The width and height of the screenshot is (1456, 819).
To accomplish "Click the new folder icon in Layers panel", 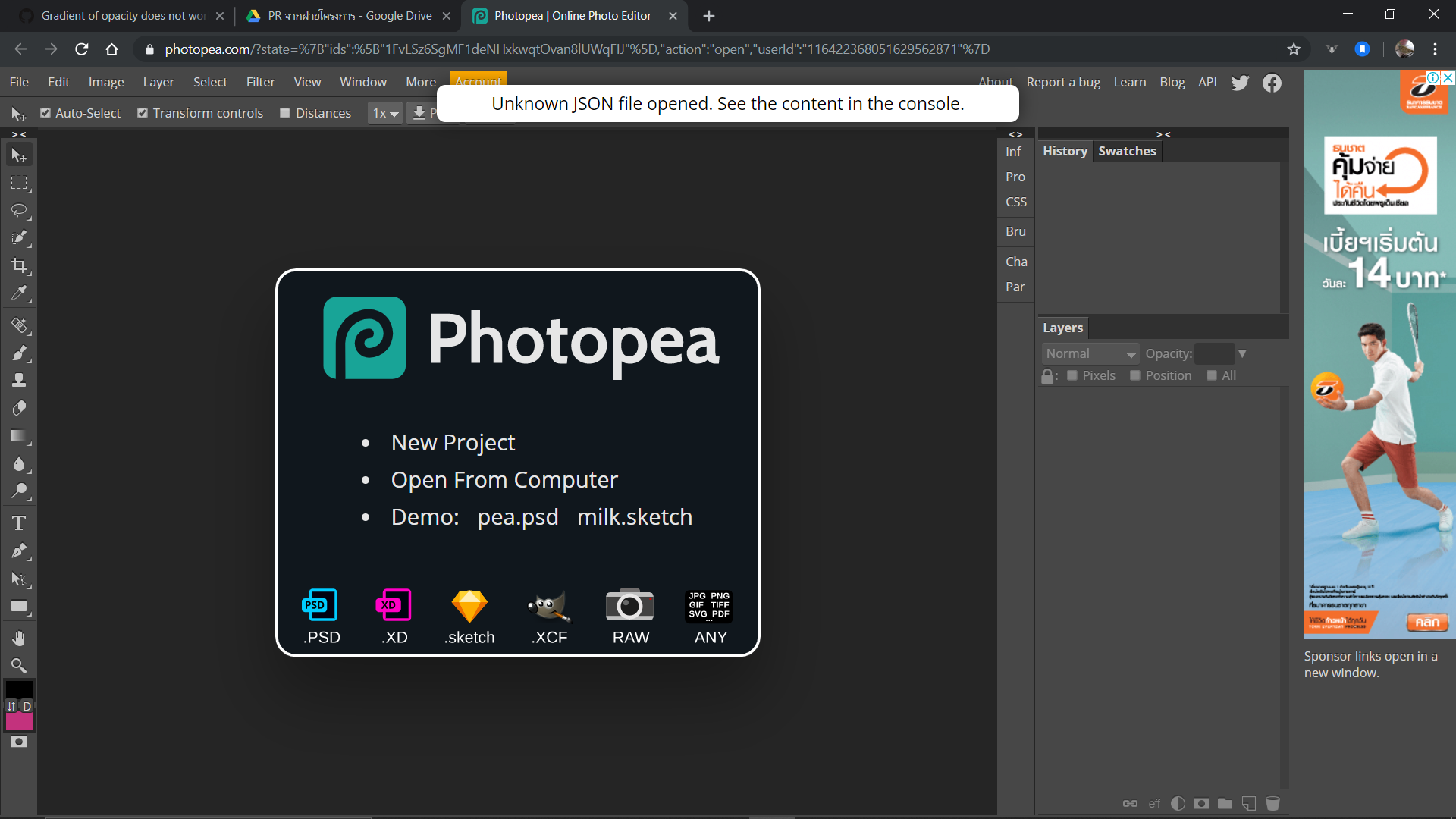I will tap(1225, 803).
